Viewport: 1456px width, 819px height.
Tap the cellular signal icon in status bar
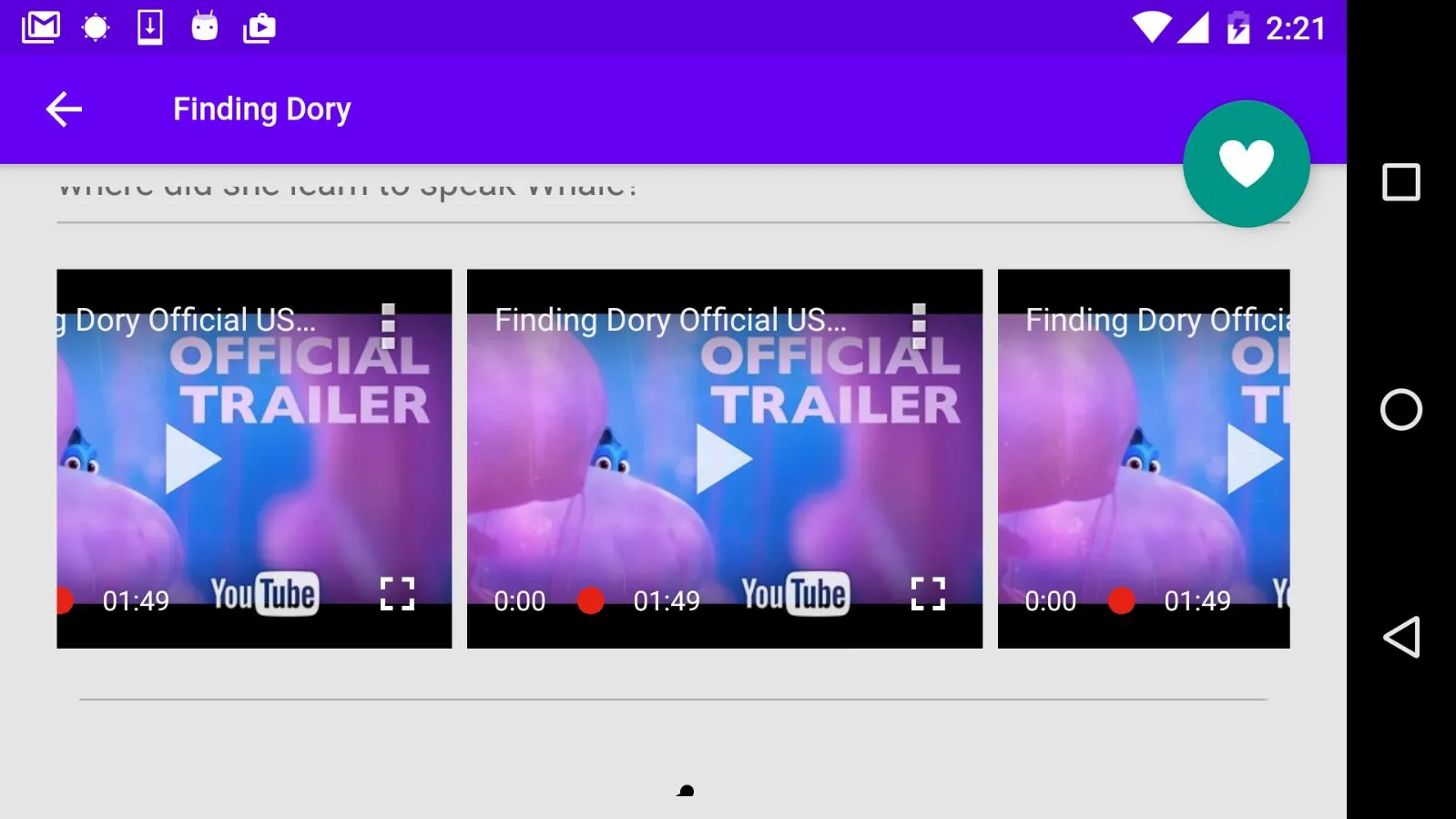(1193, 27)
